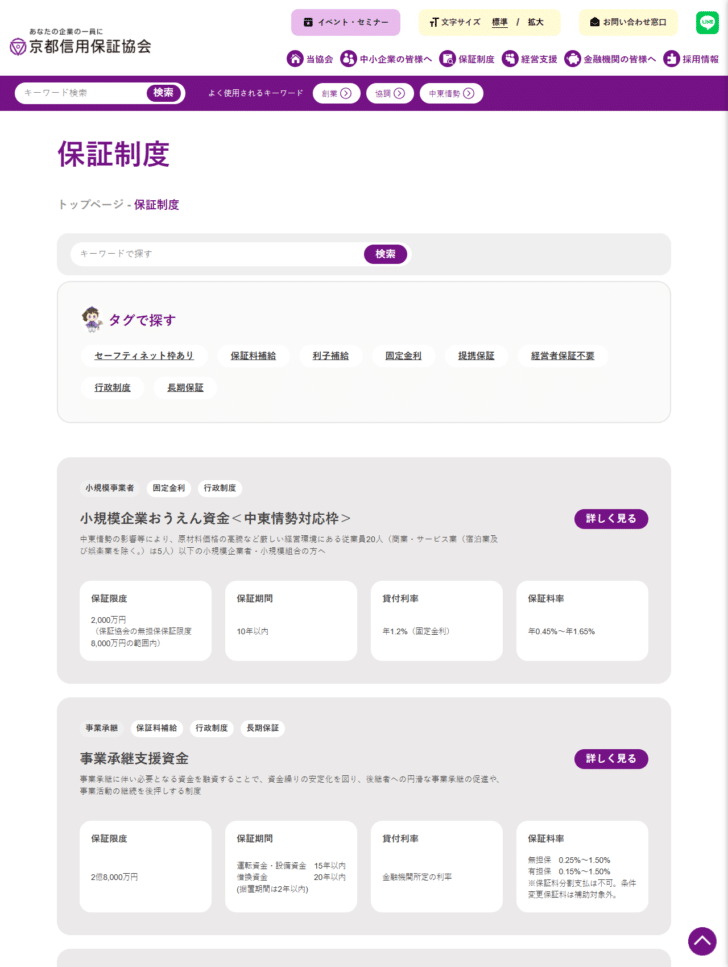
Task: Focus the キーワードで探す search field
Action: (217, 254)
